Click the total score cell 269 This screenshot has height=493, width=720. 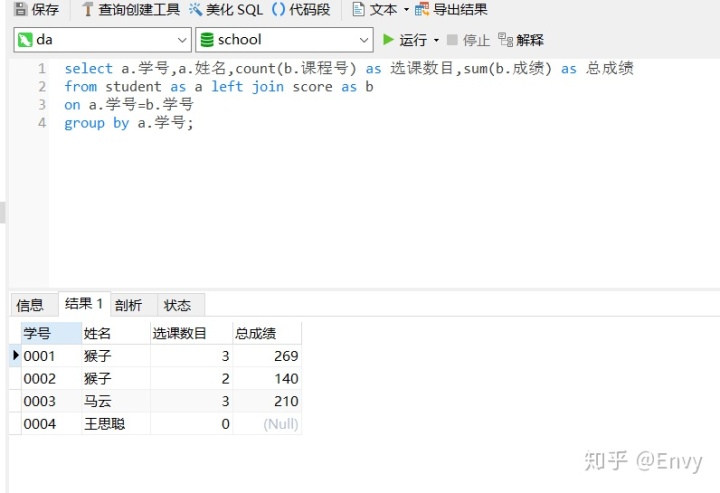click(x=267, y=356)
